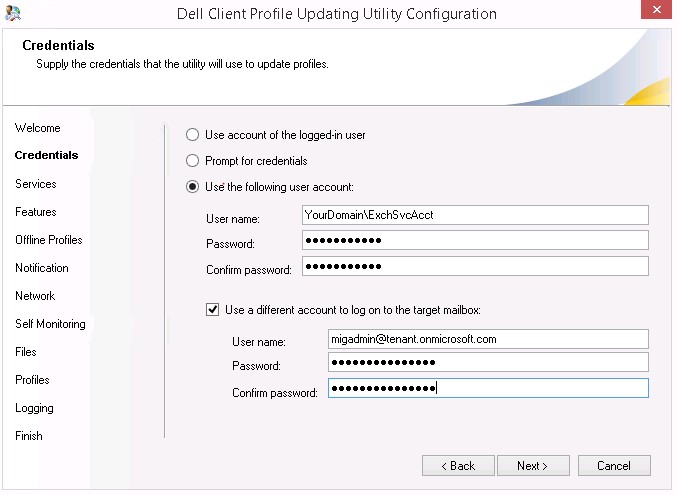This screenshot has height=495, width=677.
Task: Click the target mailbox Password field
Action: (488, 362)
